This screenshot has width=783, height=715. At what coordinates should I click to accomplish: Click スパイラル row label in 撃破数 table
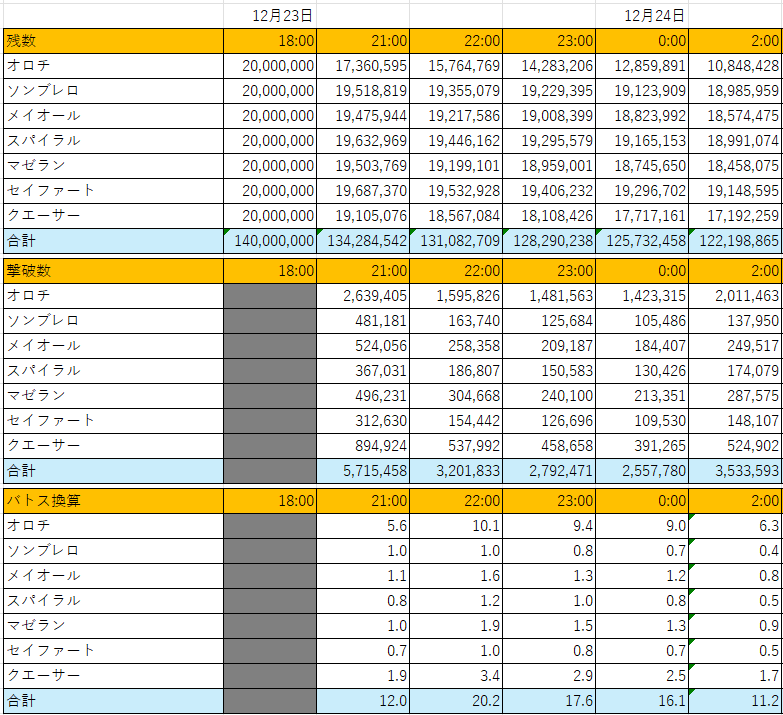coord(113,370)
